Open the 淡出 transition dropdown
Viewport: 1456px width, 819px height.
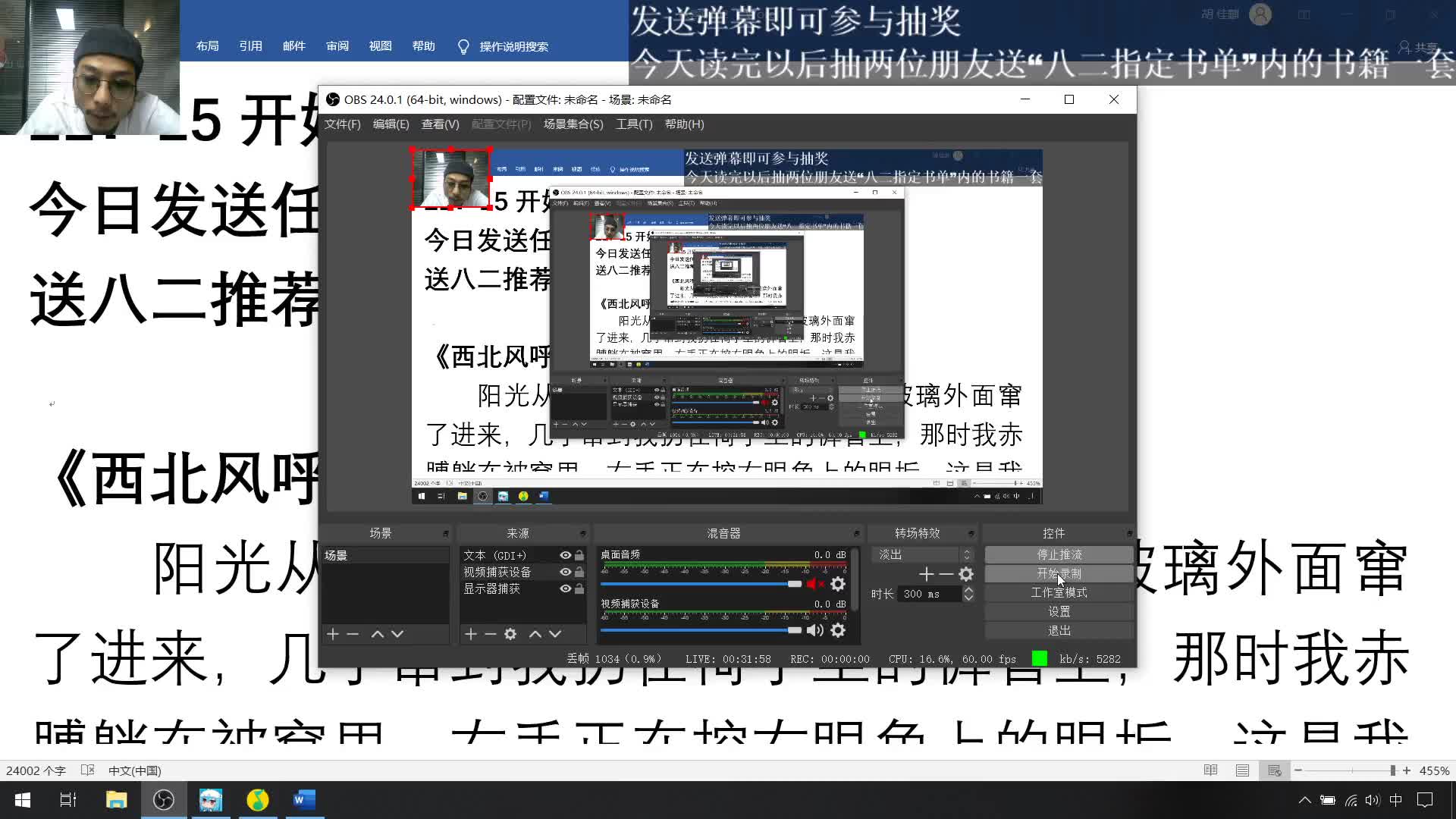(x=922, y=555)
